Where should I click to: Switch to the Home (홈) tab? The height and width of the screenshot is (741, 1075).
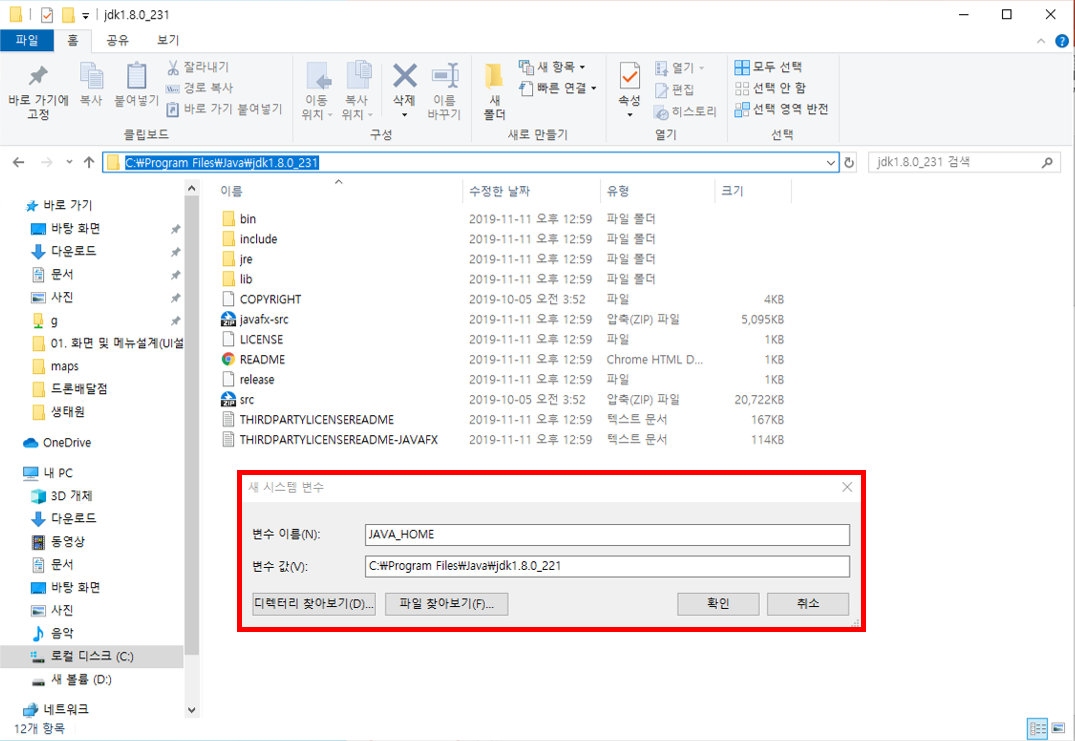click(x=72, y=40)
